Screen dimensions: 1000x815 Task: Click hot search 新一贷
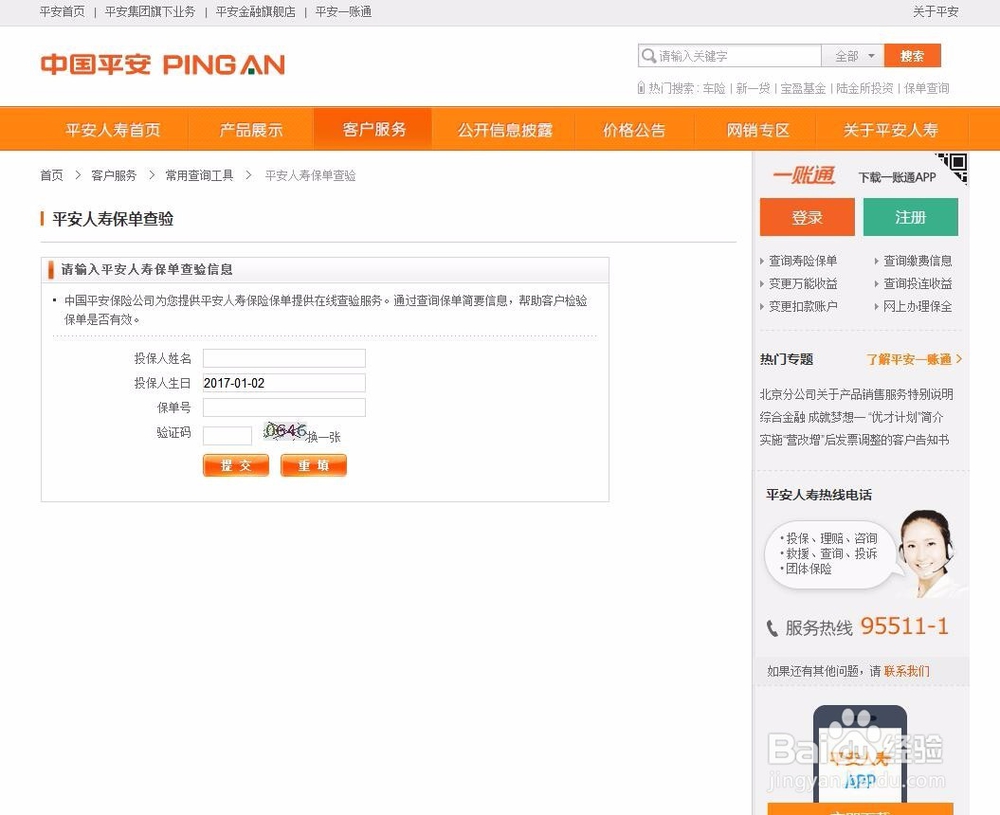pos(753,88)
